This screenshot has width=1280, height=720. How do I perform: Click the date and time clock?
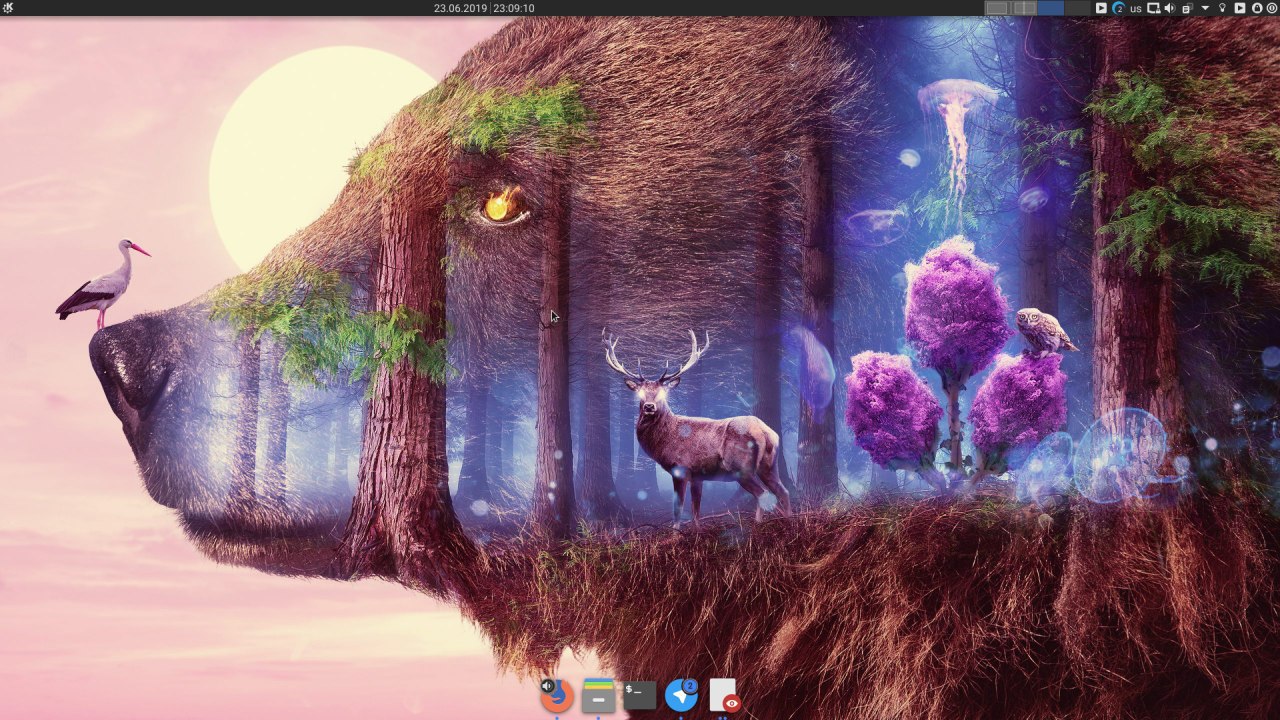click(484, 8)
